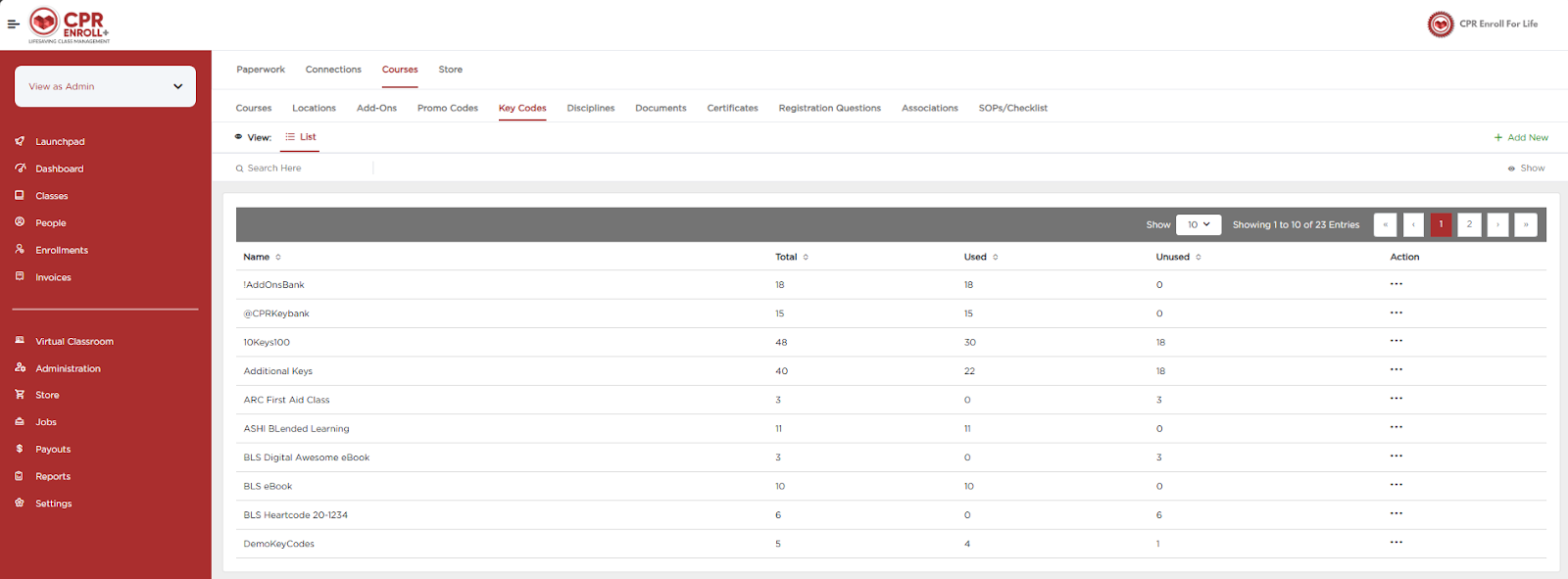Go to first page arrow
The image size is (1568, 579).
point(1385,224)
